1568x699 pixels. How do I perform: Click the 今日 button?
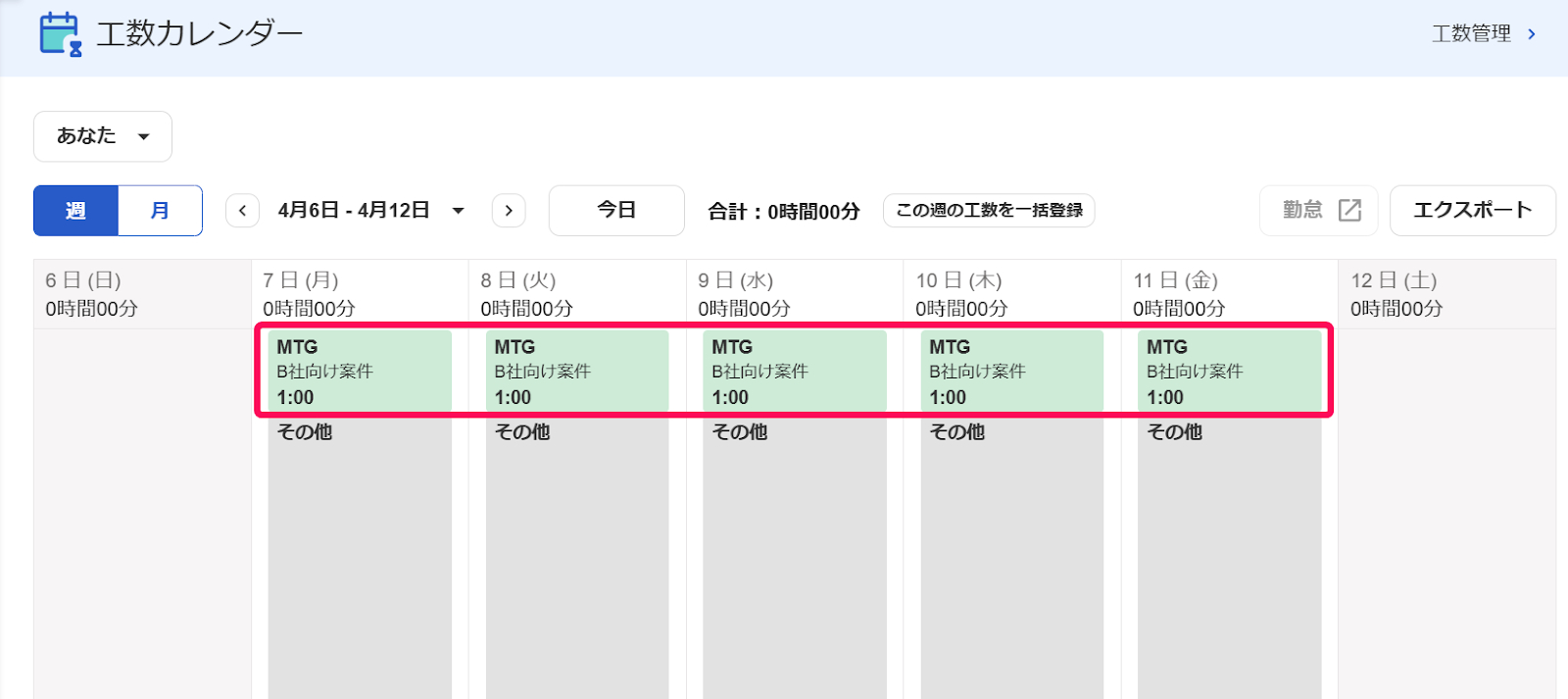click(616, 211)
